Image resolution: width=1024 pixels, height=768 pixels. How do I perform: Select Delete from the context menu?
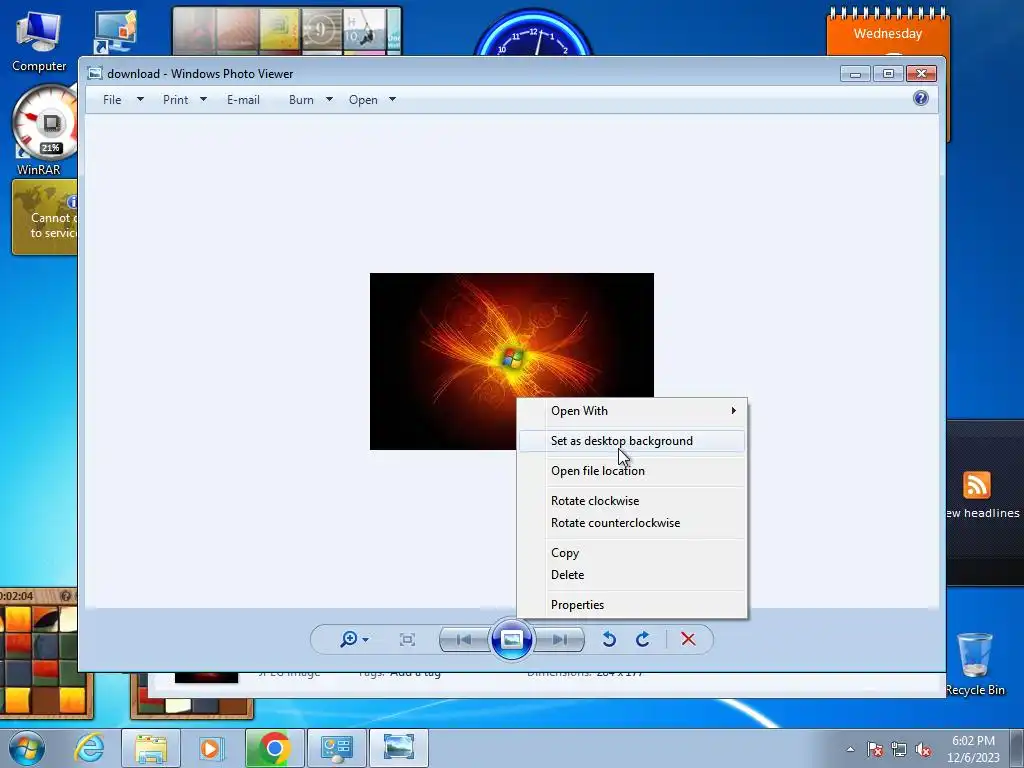pyautogui.click(x=632, y=575)
